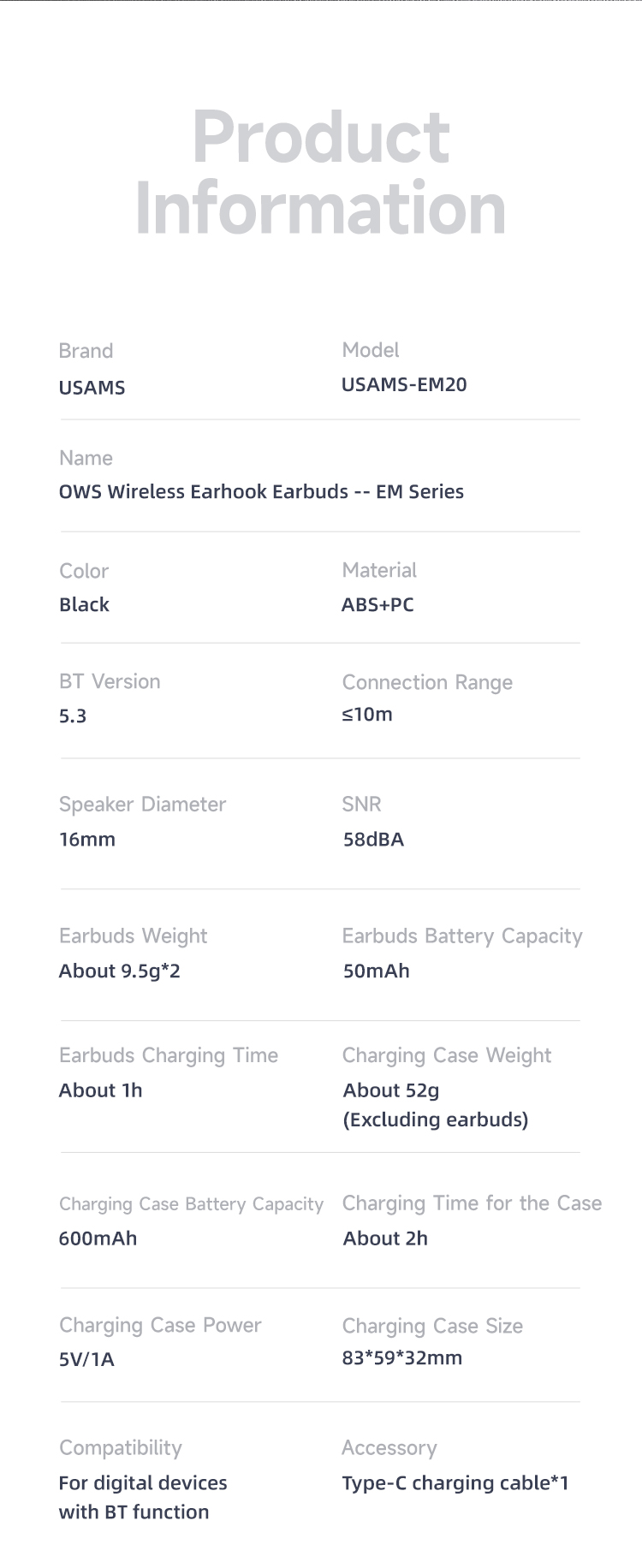The width and height of the screenshot is (642, 1568).
Task: Select the charging case size '83*59*32mm'
Action: tap(402, 1357)
